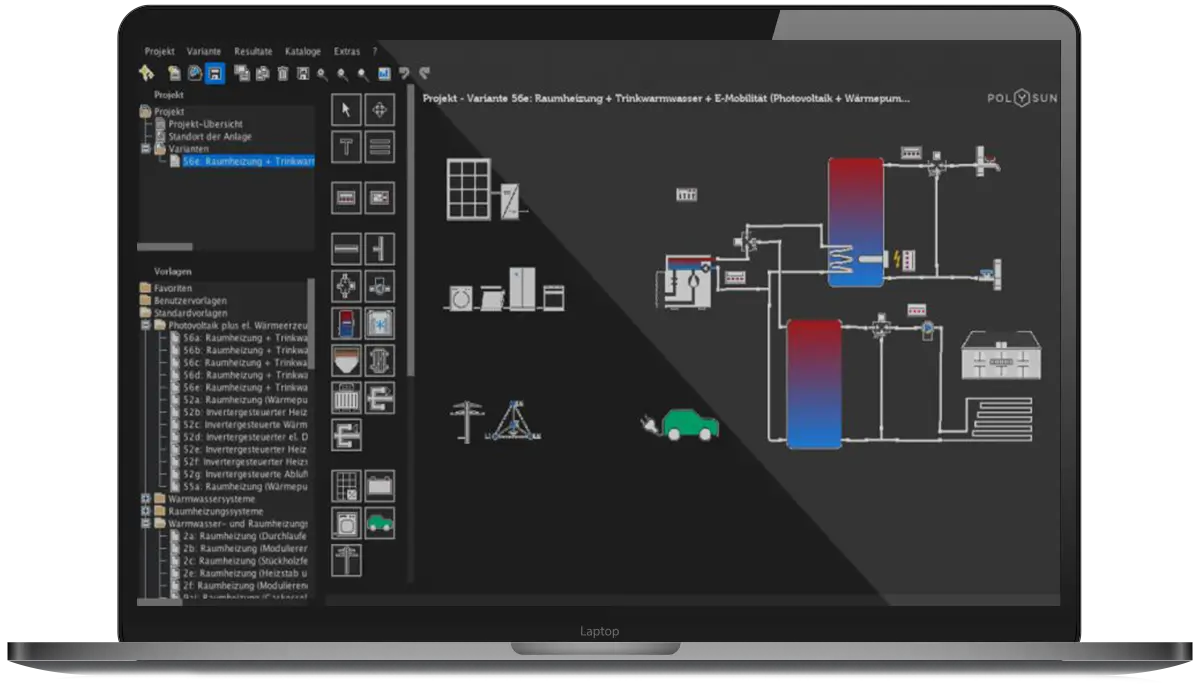Launch the project wizard toolbar icon
The image size is (1200, 693).
point(147,73)
